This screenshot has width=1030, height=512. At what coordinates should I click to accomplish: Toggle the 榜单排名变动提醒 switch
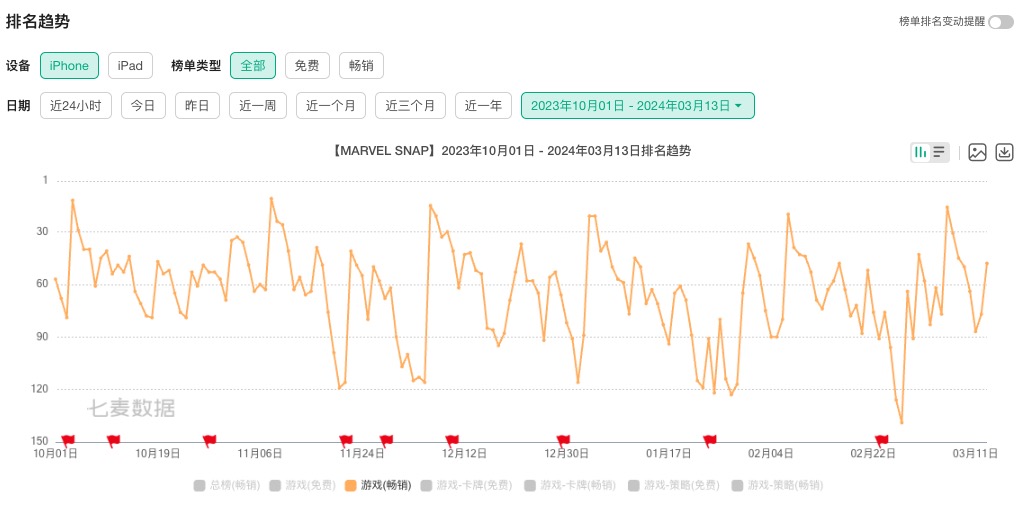[1001, 22]
